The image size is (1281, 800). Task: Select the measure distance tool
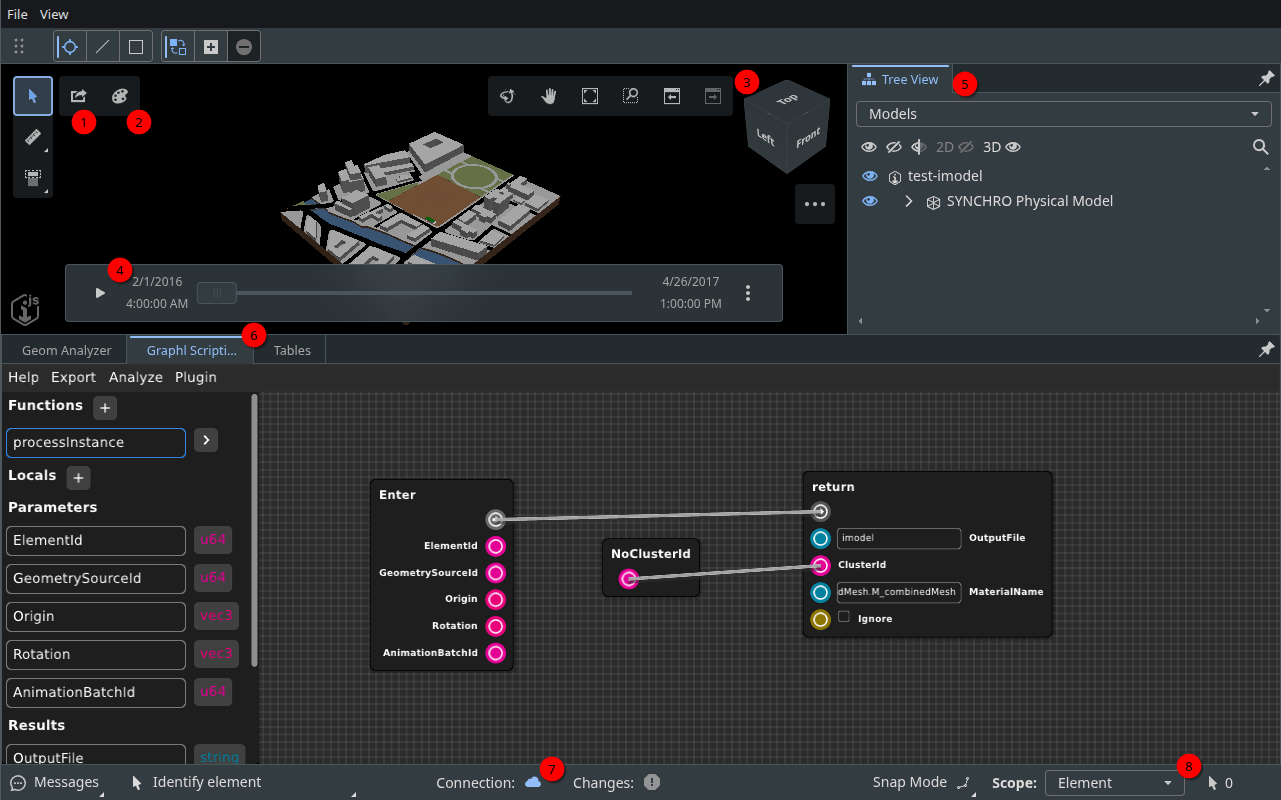point(33,136)
